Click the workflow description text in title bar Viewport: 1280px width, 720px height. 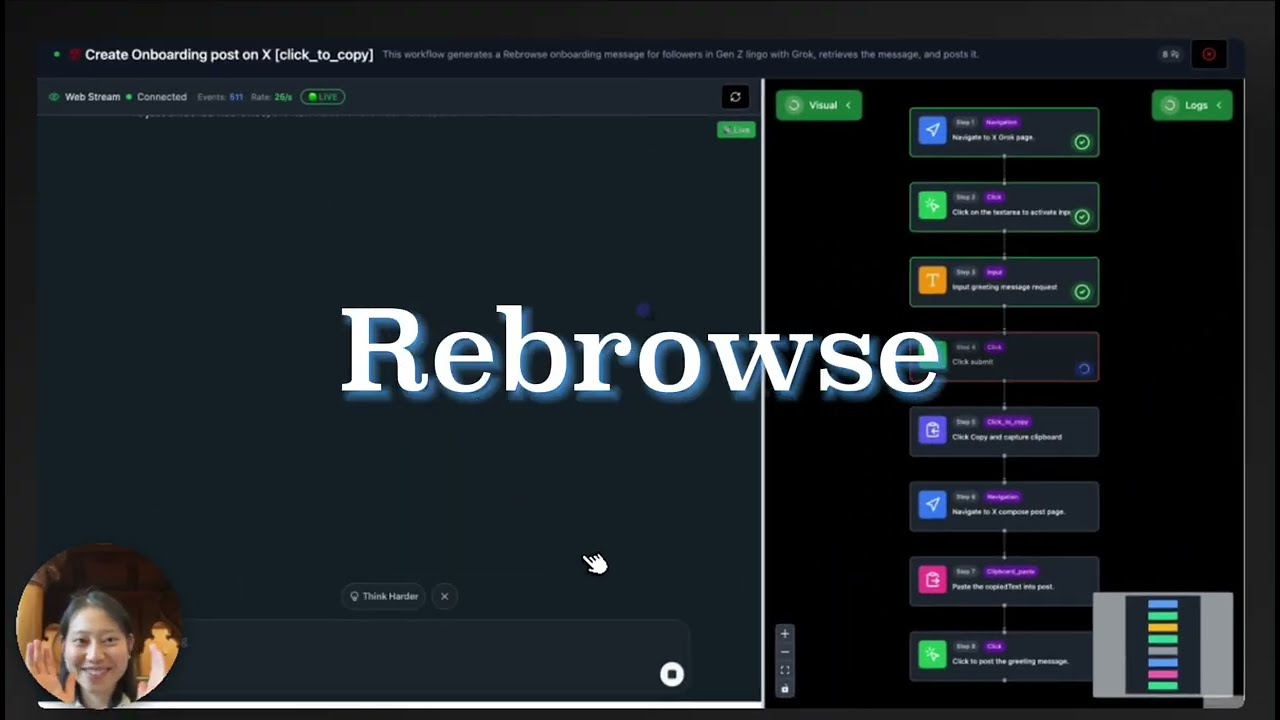pyautogui.click(x=680, y=54)
